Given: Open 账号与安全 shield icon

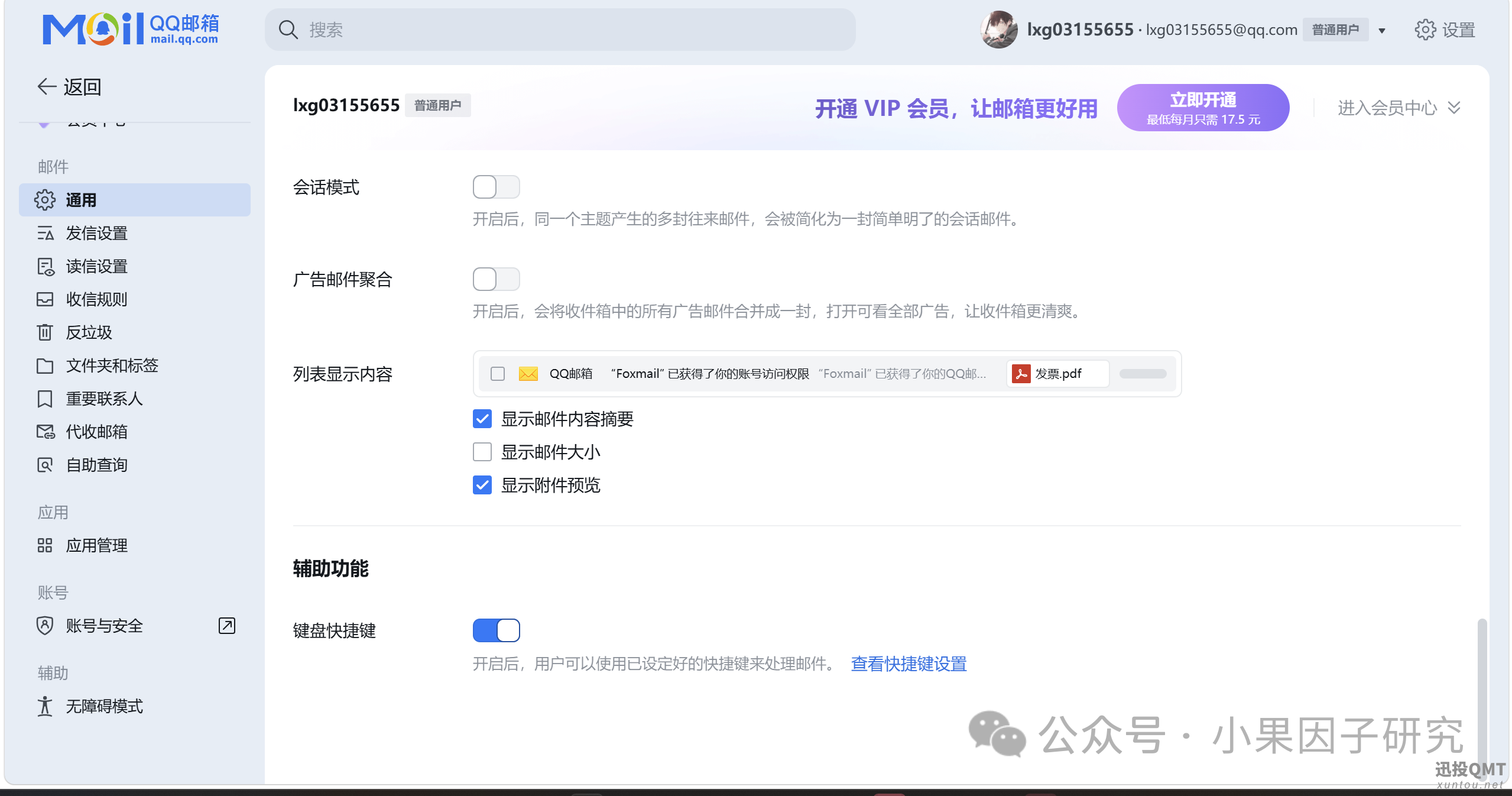Looking at the screenshot, I should point(45,626).
